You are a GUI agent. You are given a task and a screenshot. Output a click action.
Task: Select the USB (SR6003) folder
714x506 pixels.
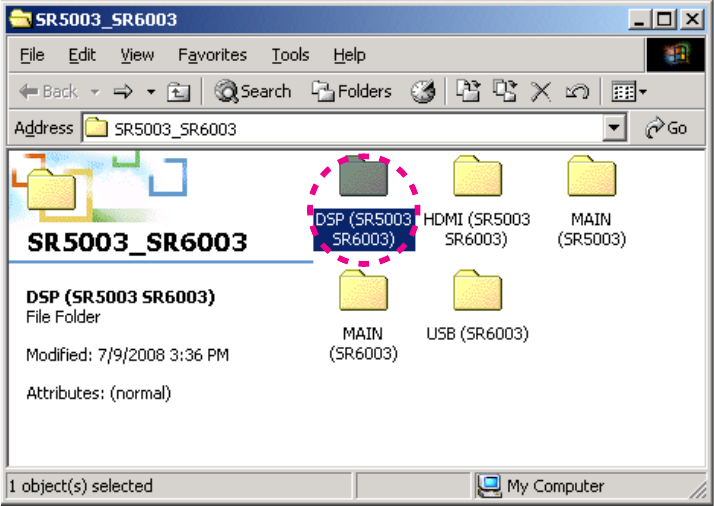477,307
